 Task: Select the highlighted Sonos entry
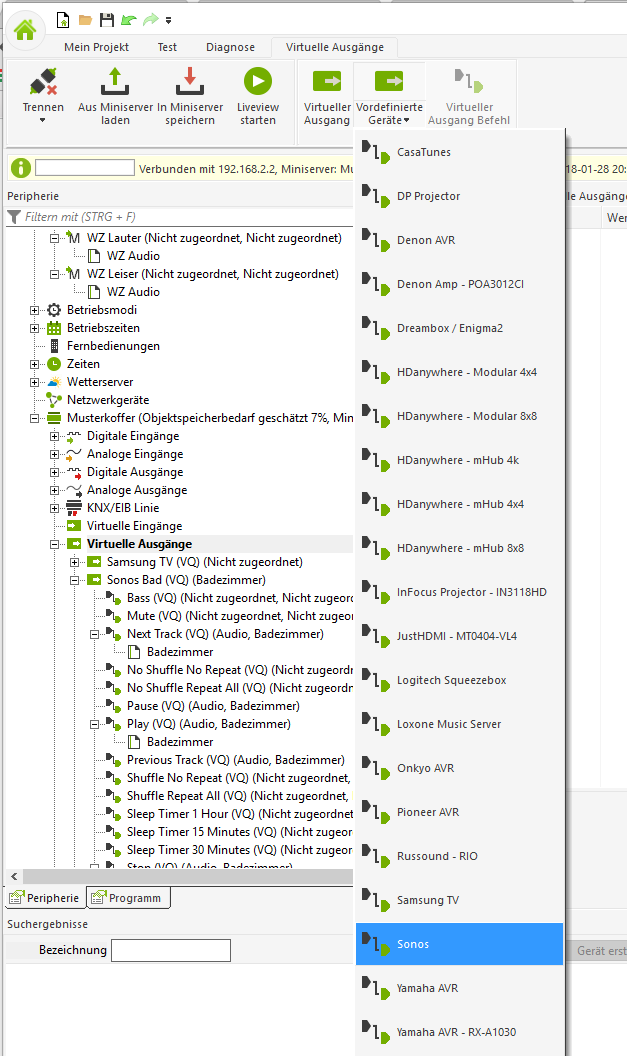[x=459, y=944]
